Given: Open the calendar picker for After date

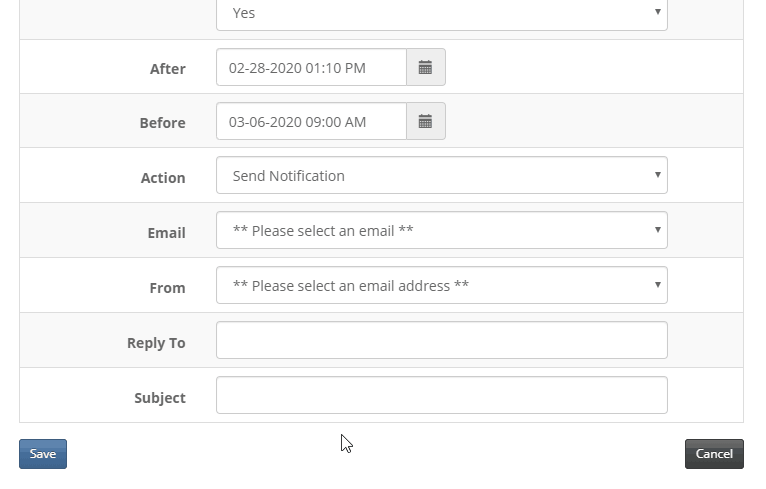Looking at the screenshot, I should [x=426, y=67].
